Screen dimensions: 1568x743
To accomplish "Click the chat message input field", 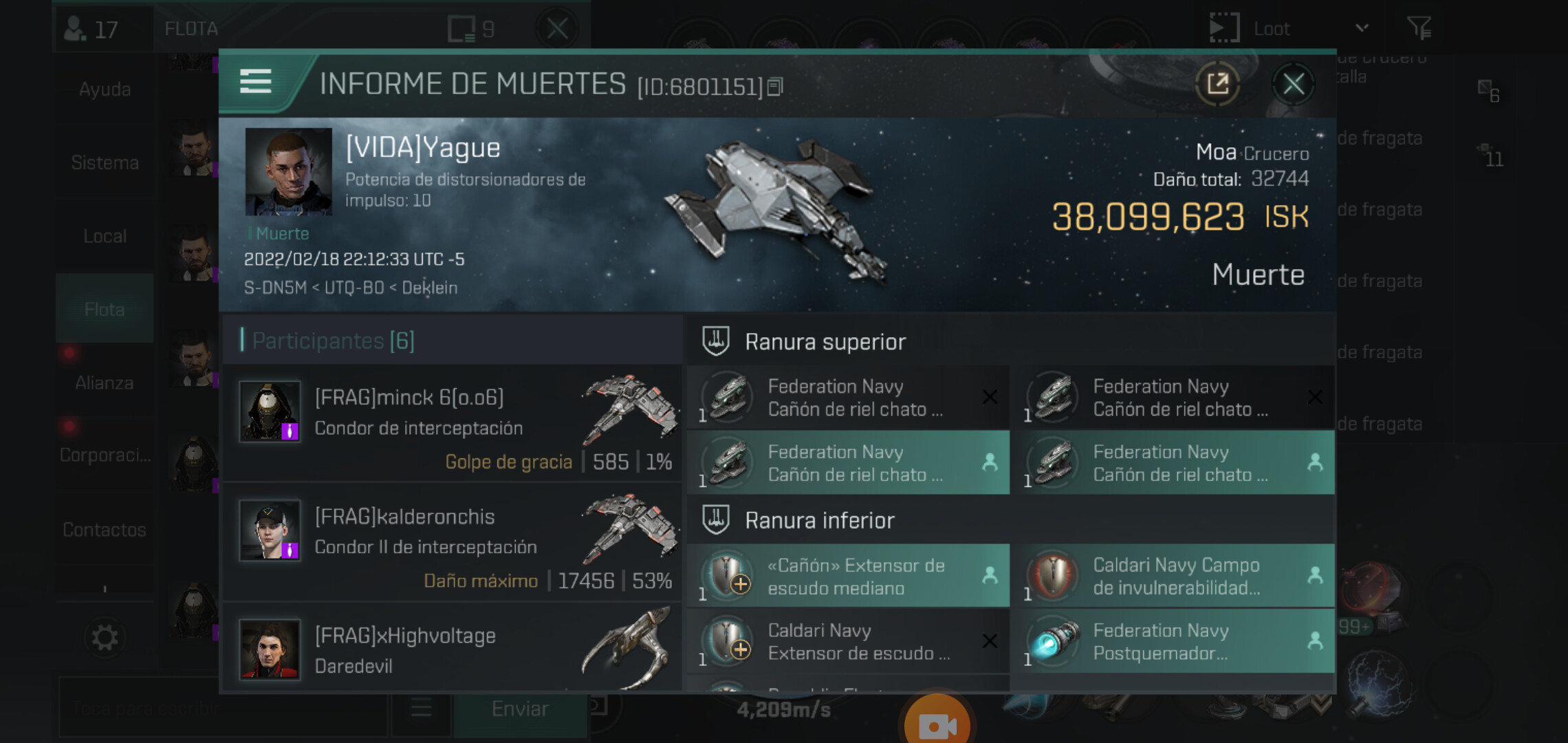I will pyautogui.click(x=224, y=708).
